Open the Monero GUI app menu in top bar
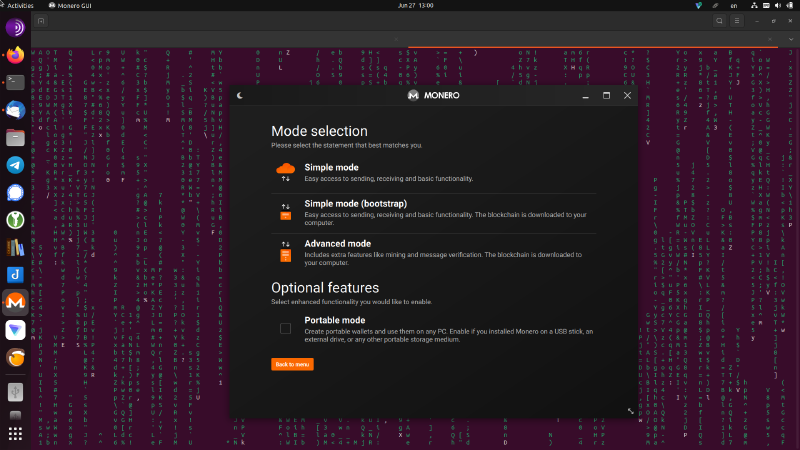Image resolution: width=800 pixels, height=450 pixels. 70,6
